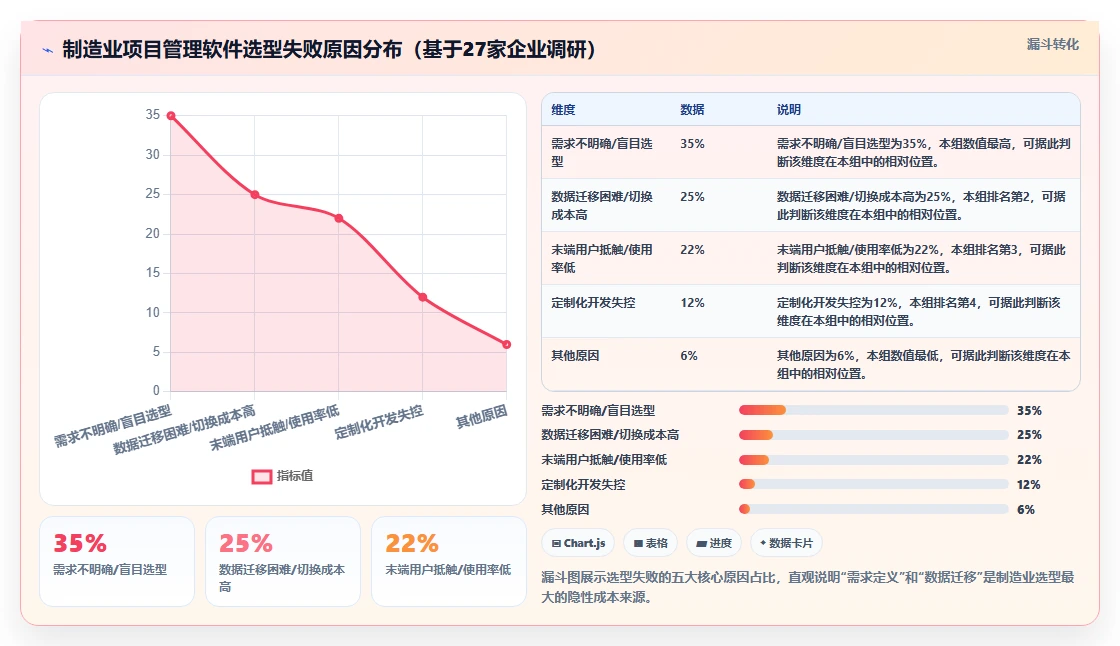Screen dimensions: 1120x646
Task: Click the 35% value in the table
Action: (692, 144)
